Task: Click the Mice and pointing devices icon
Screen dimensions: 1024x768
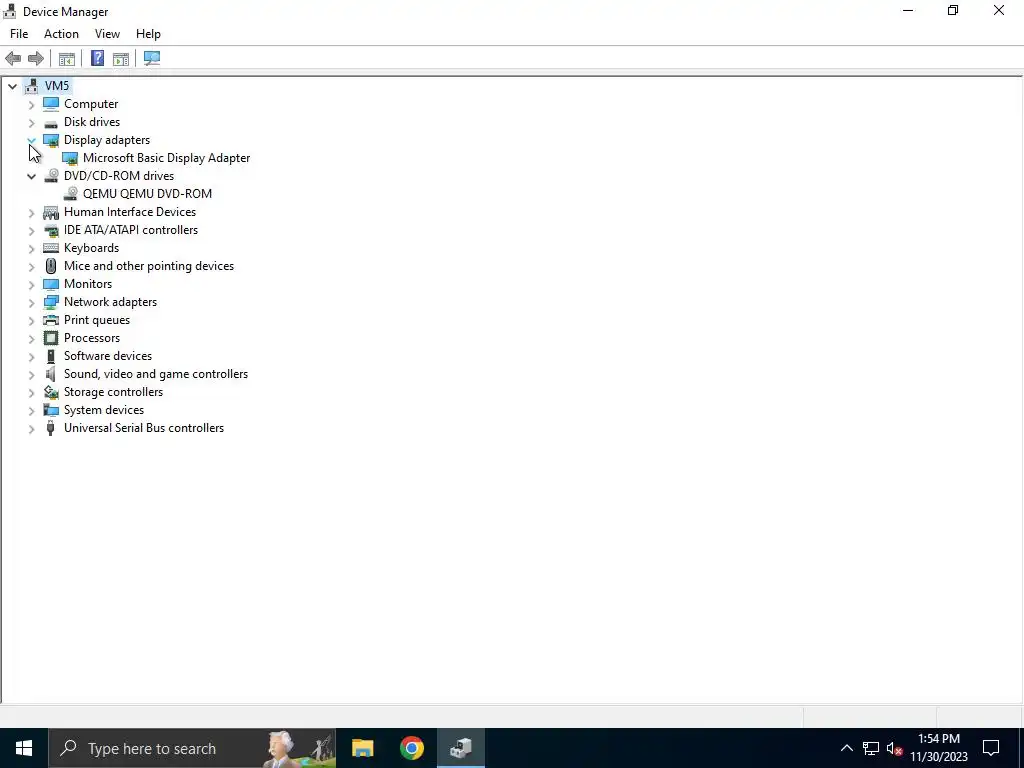Action: tap(51, 266)
